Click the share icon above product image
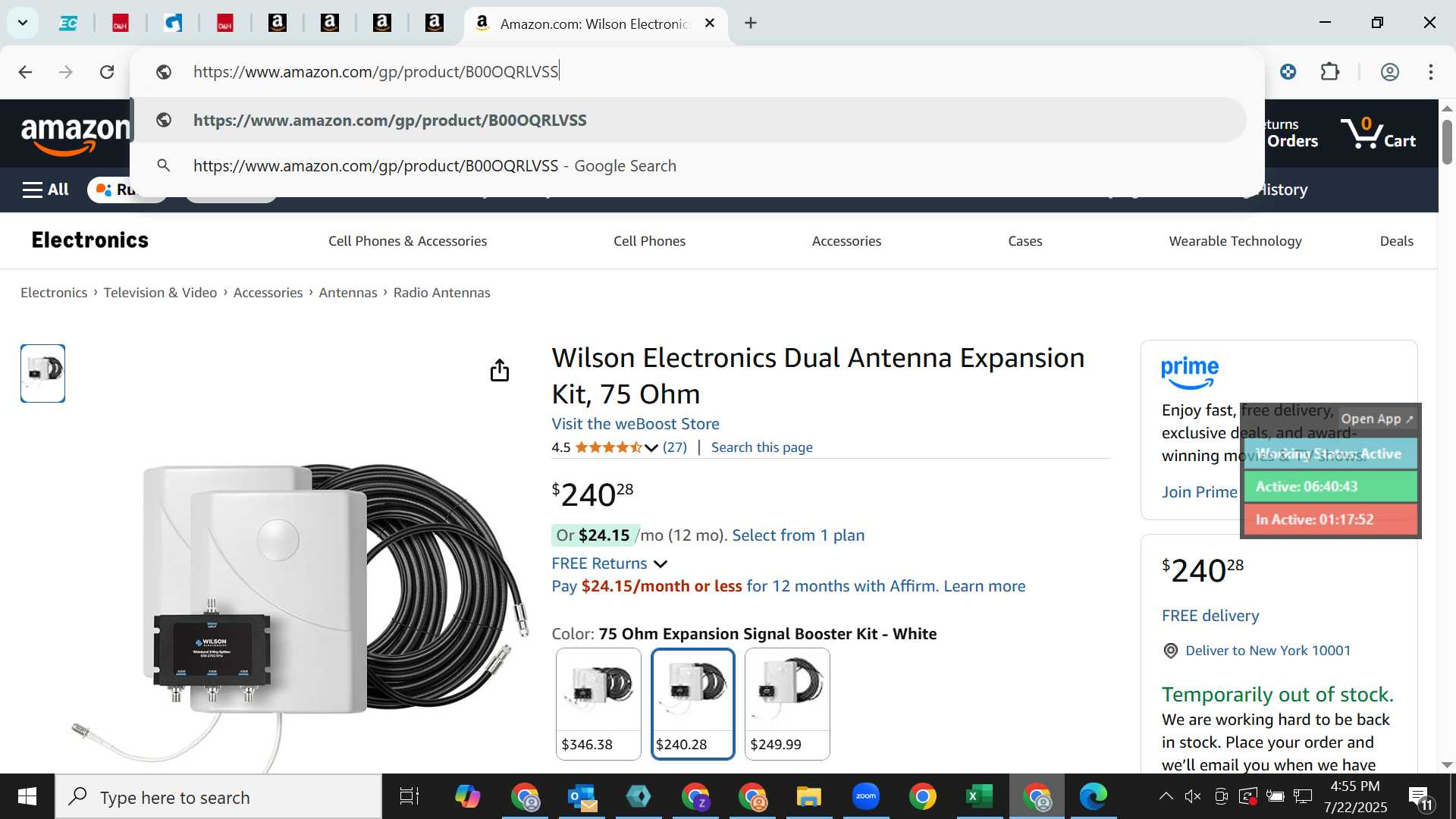 [x=499, y=370]
